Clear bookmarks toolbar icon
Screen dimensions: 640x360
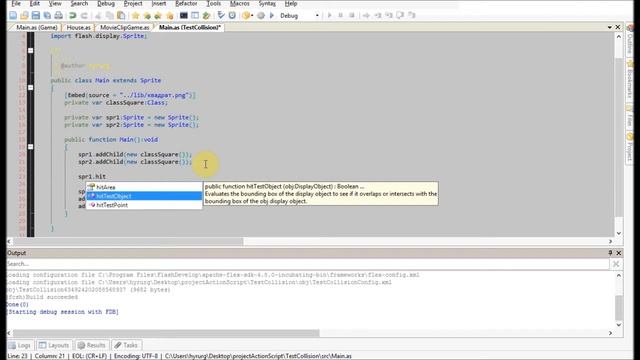click(170, 16)
